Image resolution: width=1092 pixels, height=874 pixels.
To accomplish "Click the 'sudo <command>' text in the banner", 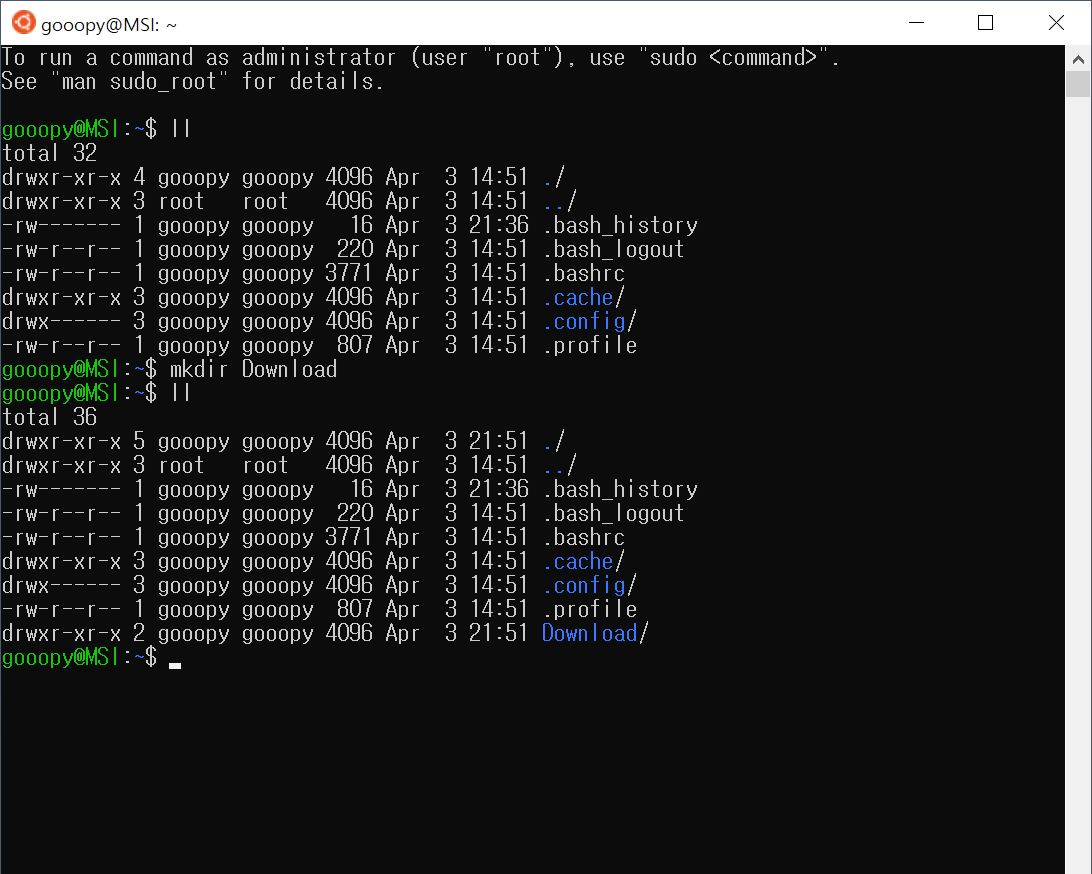I will (733, 57).
